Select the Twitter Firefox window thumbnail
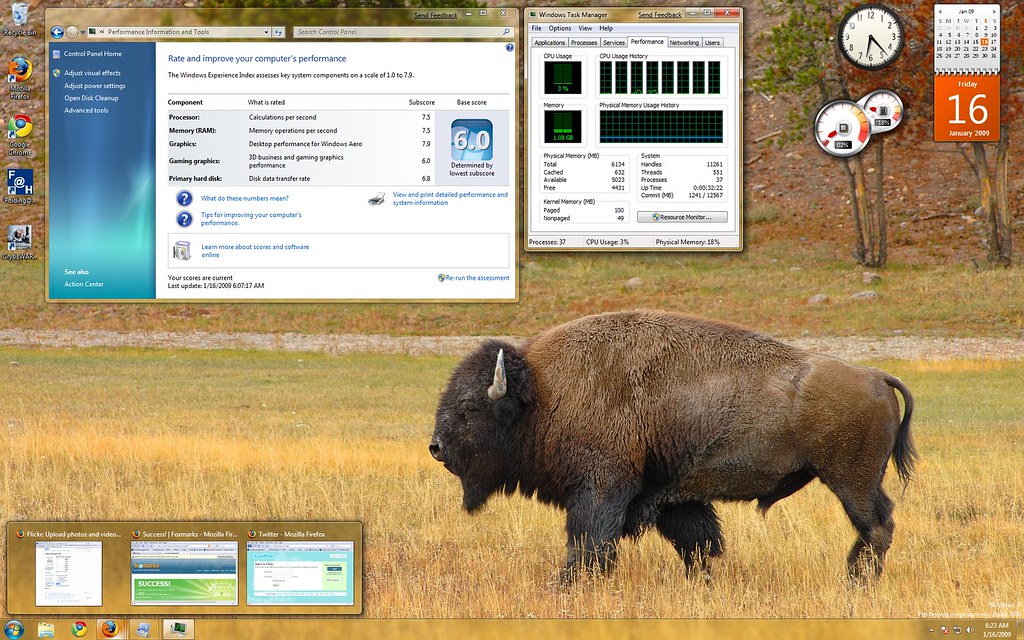Viewport: 1024px width, 640px height. point(300,568)
